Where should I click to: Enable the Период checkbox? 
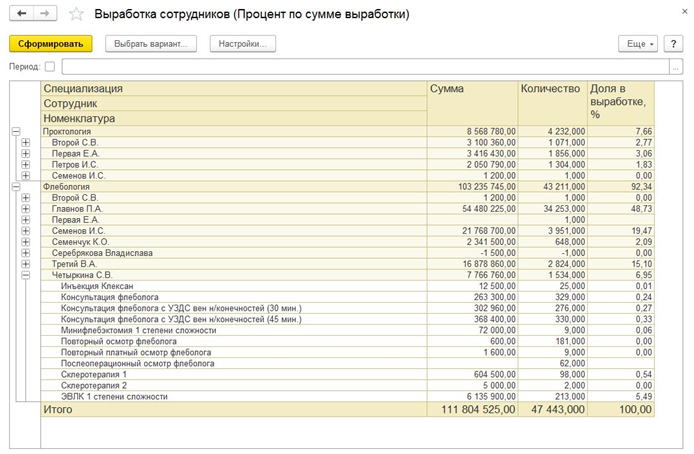50,67
